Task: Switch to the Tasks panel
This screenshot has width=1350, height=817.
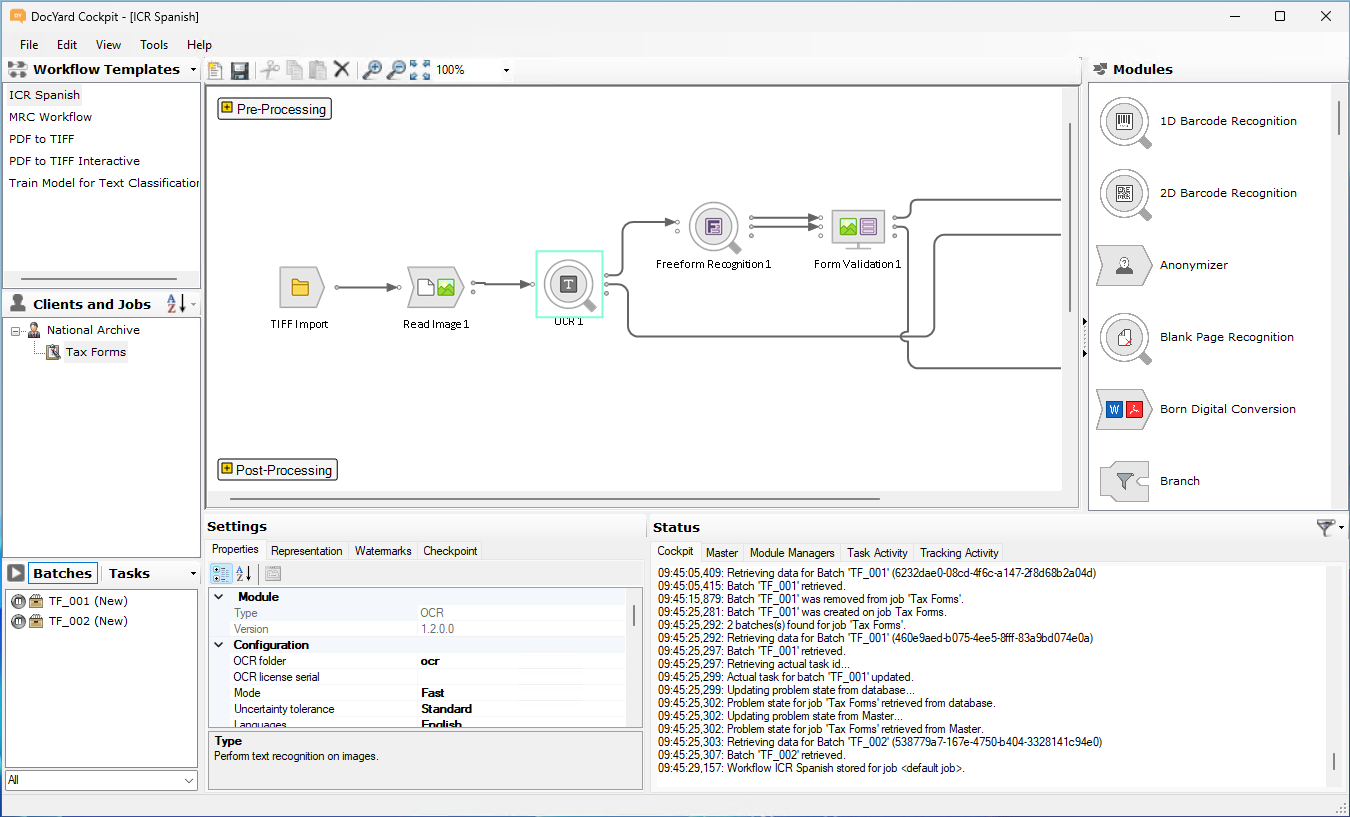Action: tap(129, 573)
